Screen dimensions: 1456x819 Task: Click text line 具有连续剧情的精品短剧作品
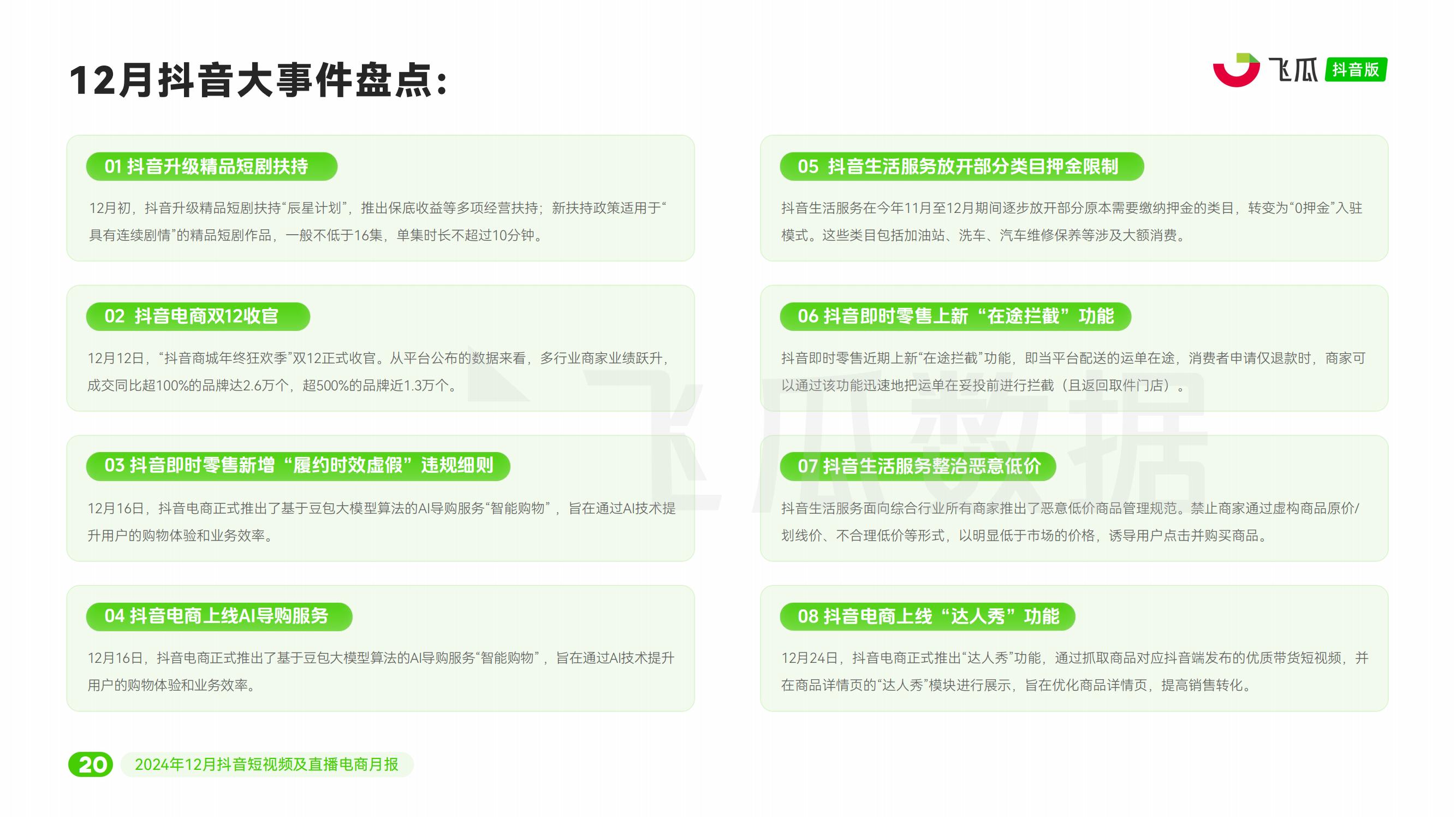[316, 235]
